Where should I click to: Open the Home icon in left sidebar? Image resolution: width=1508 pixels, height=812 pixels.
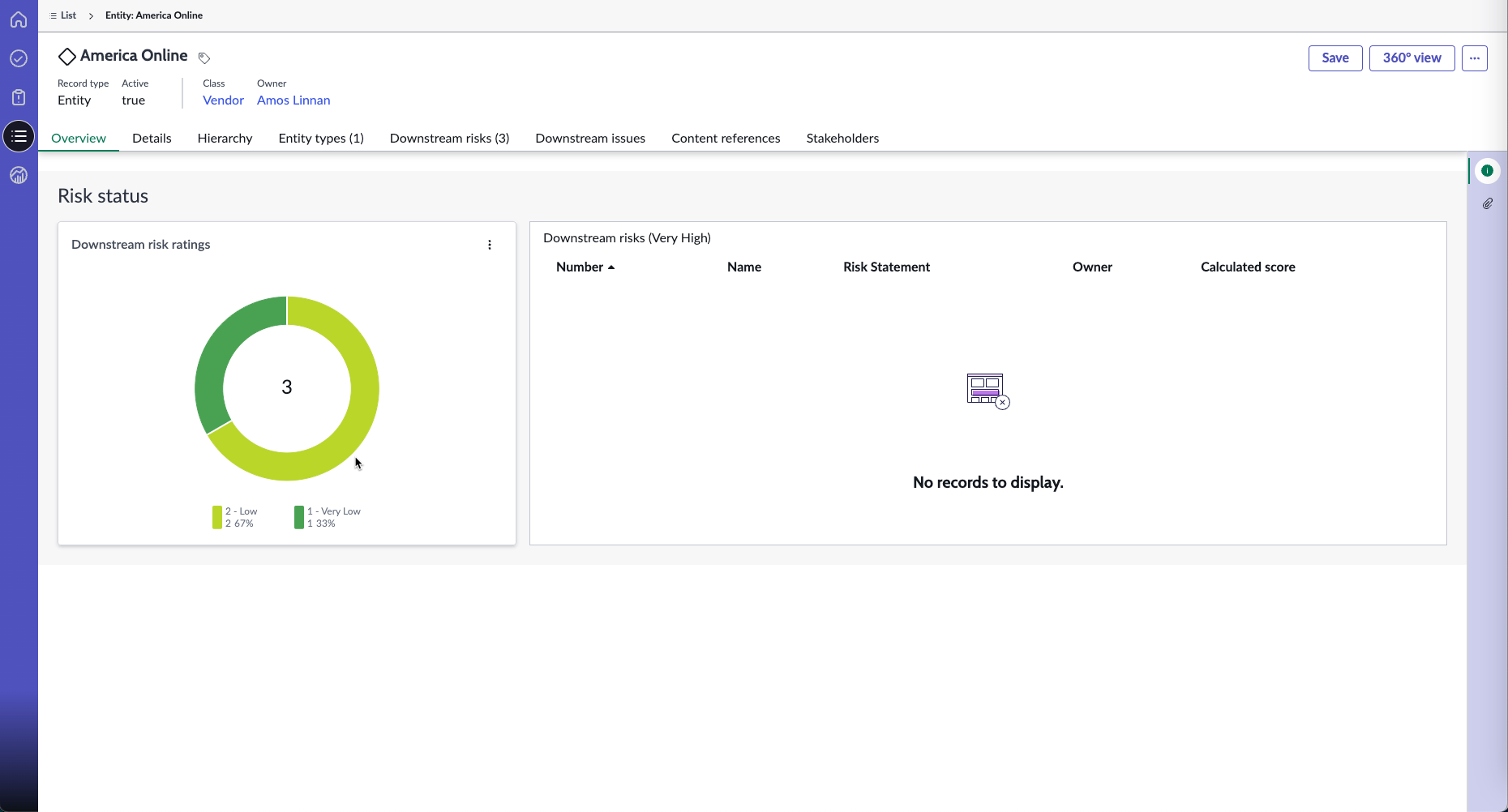pos(19,19)
